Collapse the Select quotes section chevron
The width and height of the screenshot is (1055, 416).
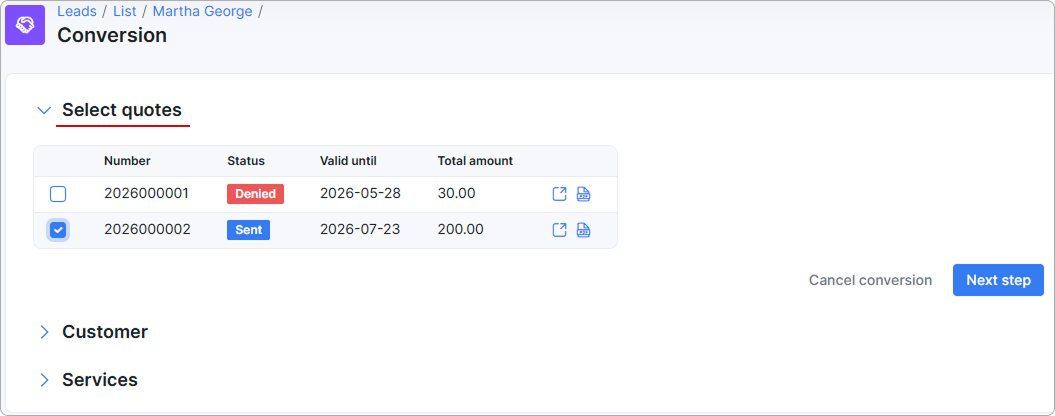pyautogui.click(x=44, y=110)
